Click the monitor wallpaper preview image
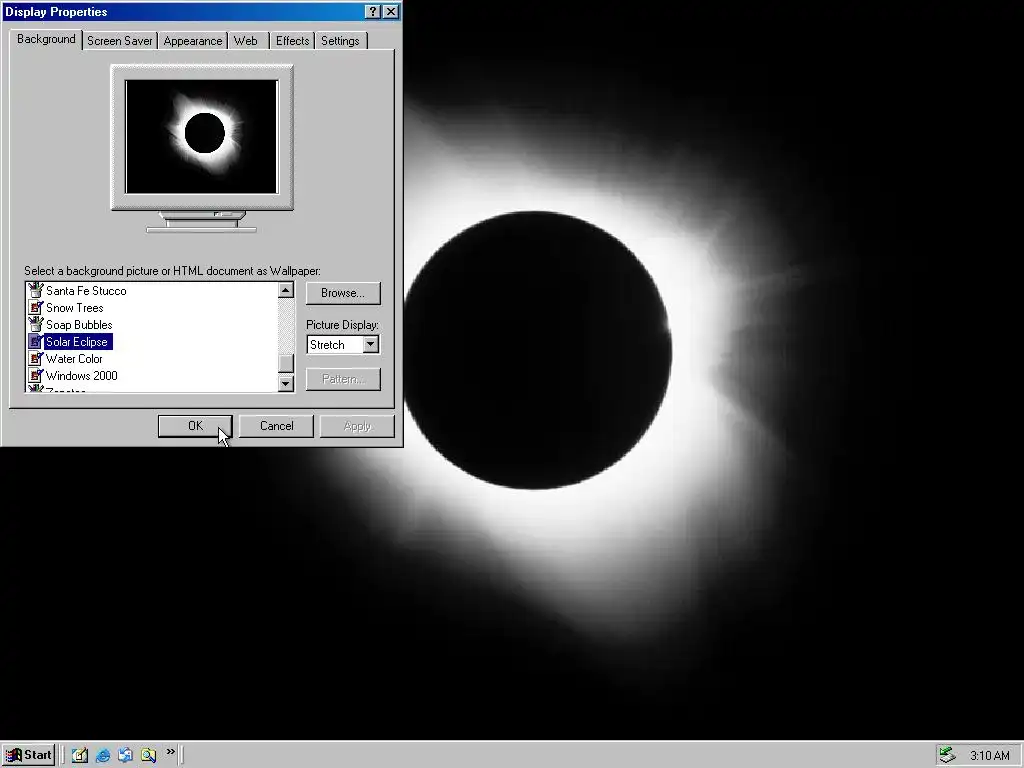 pos(202,136)
